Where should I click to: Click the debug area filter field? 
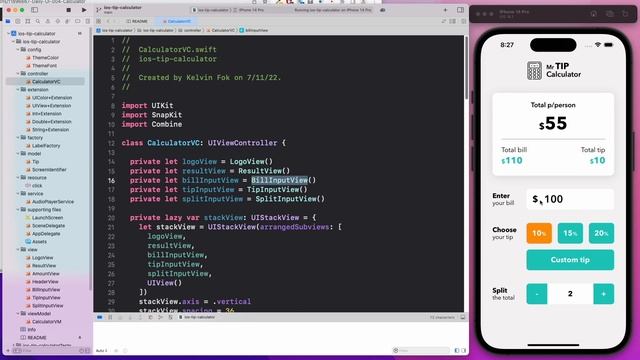tap(420, 350)
